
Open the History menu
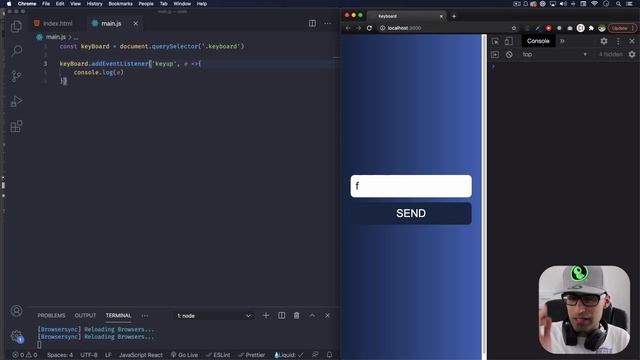point(94,4)
